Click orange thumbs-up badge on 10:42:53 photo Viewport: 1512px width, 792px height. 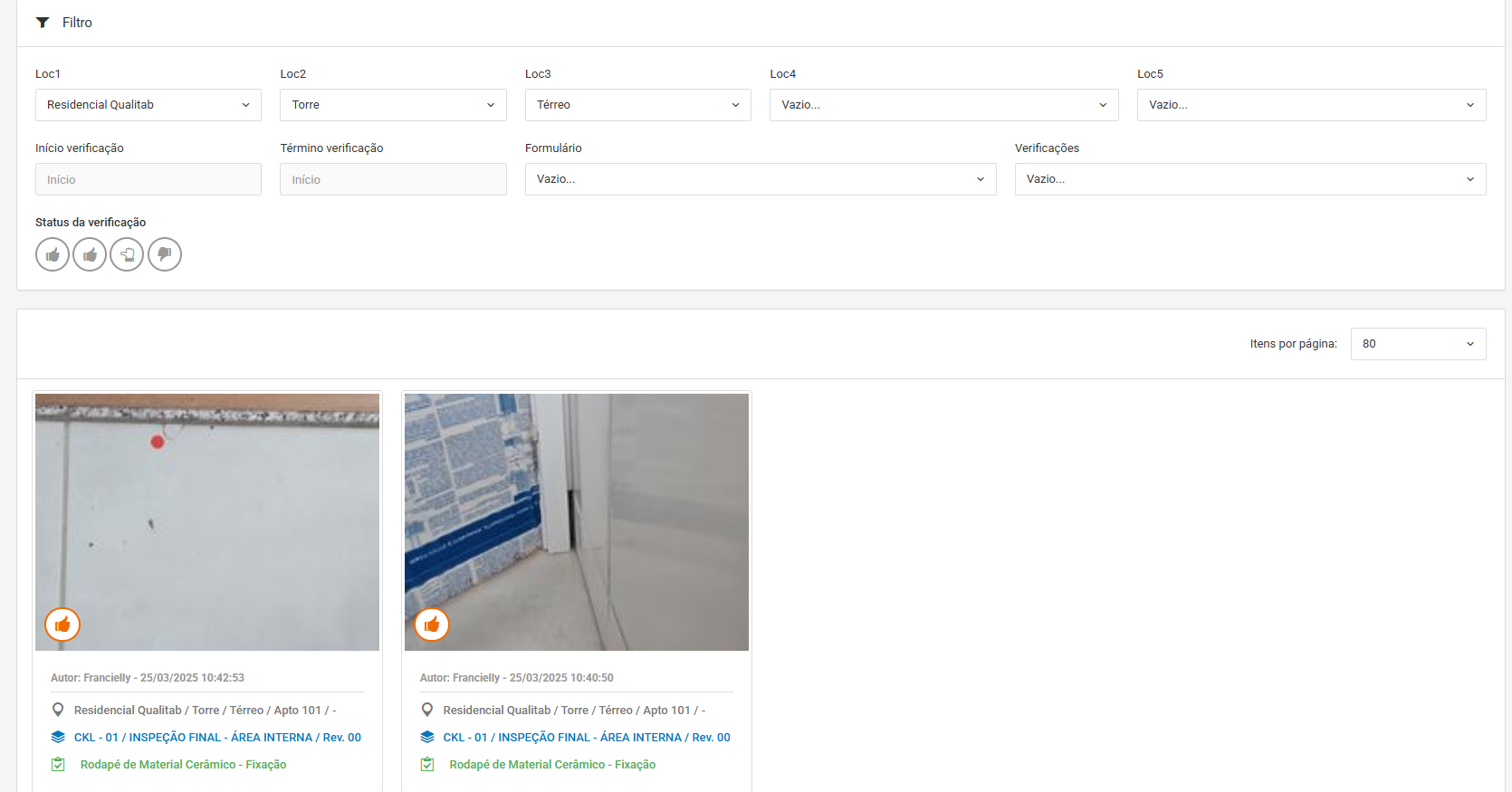pyautogui.click(x=62, y=625)
